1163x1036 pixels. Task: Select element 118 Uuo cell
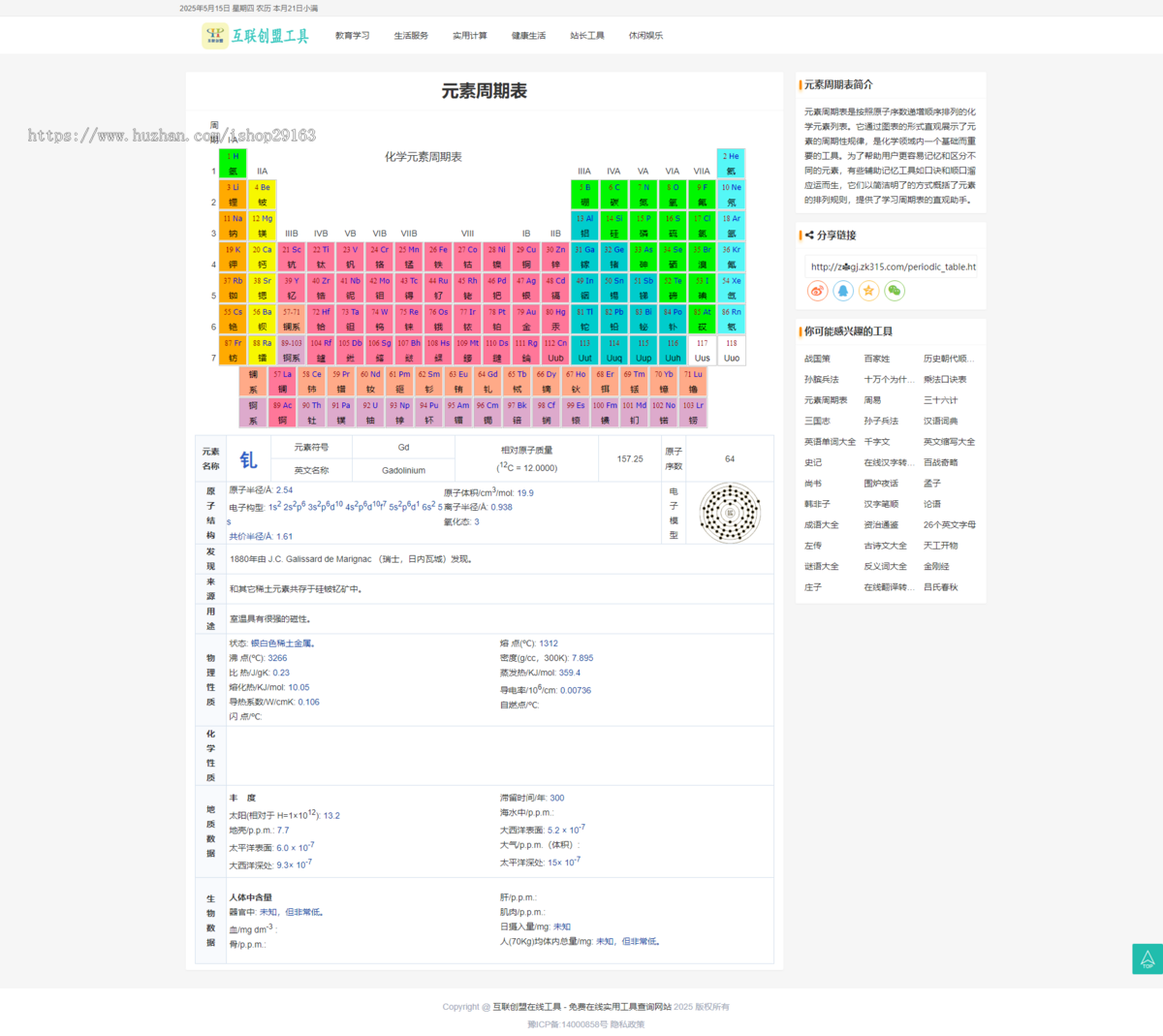point(731,350)
